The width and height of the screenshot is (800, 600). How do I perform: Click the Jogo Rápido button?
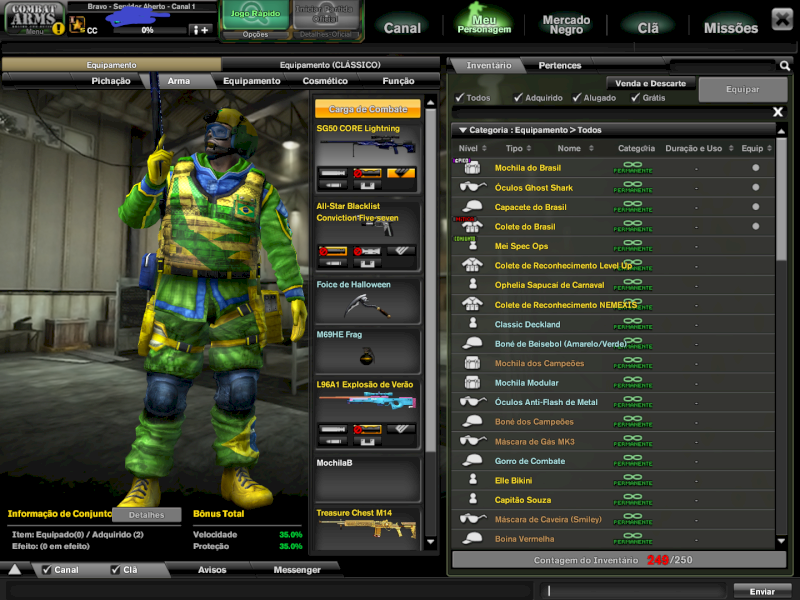point(255,14)
